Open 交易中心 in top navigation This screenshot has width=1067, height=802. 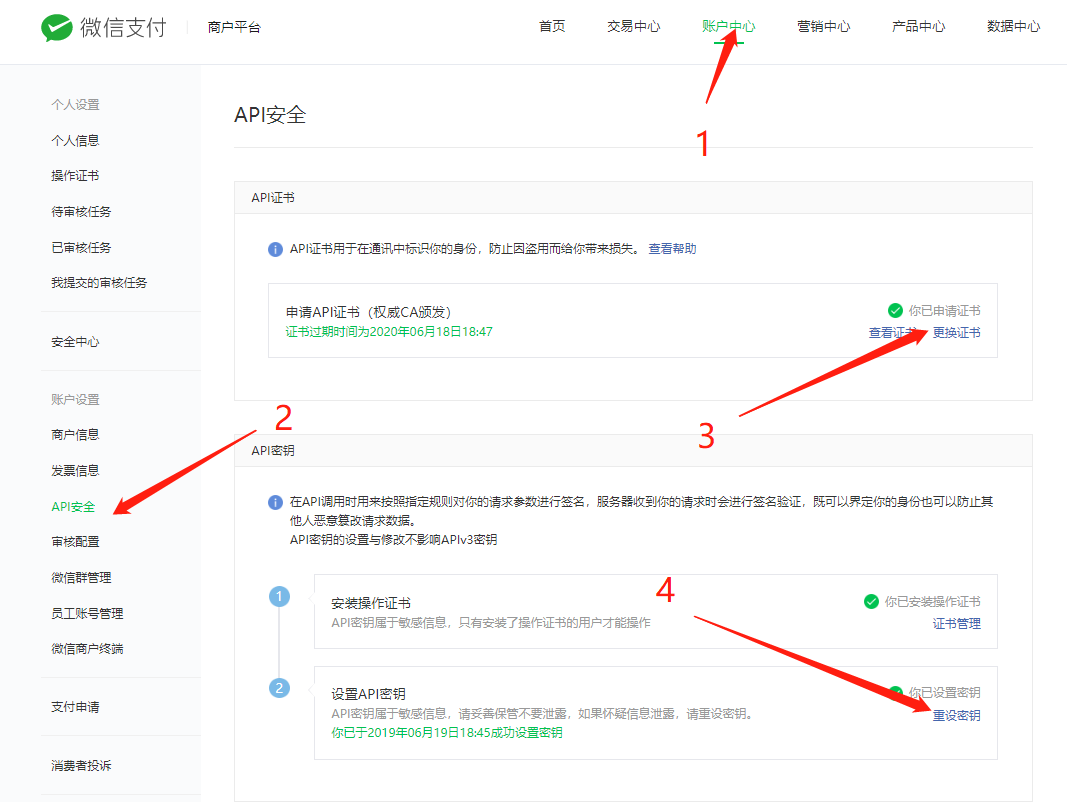(x=634, y=27)
